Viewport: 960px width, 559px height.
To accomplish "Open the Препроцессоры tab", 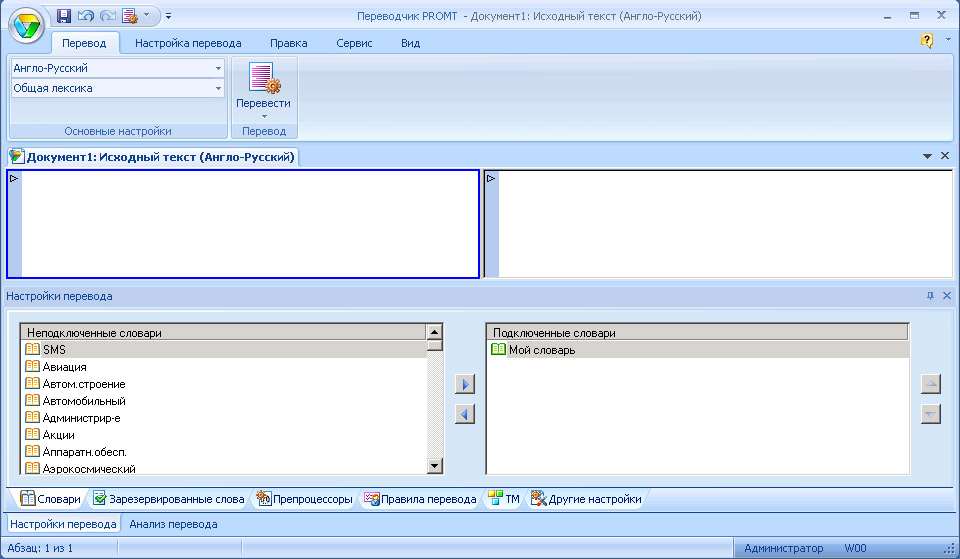I will click(x=304, y=499).
